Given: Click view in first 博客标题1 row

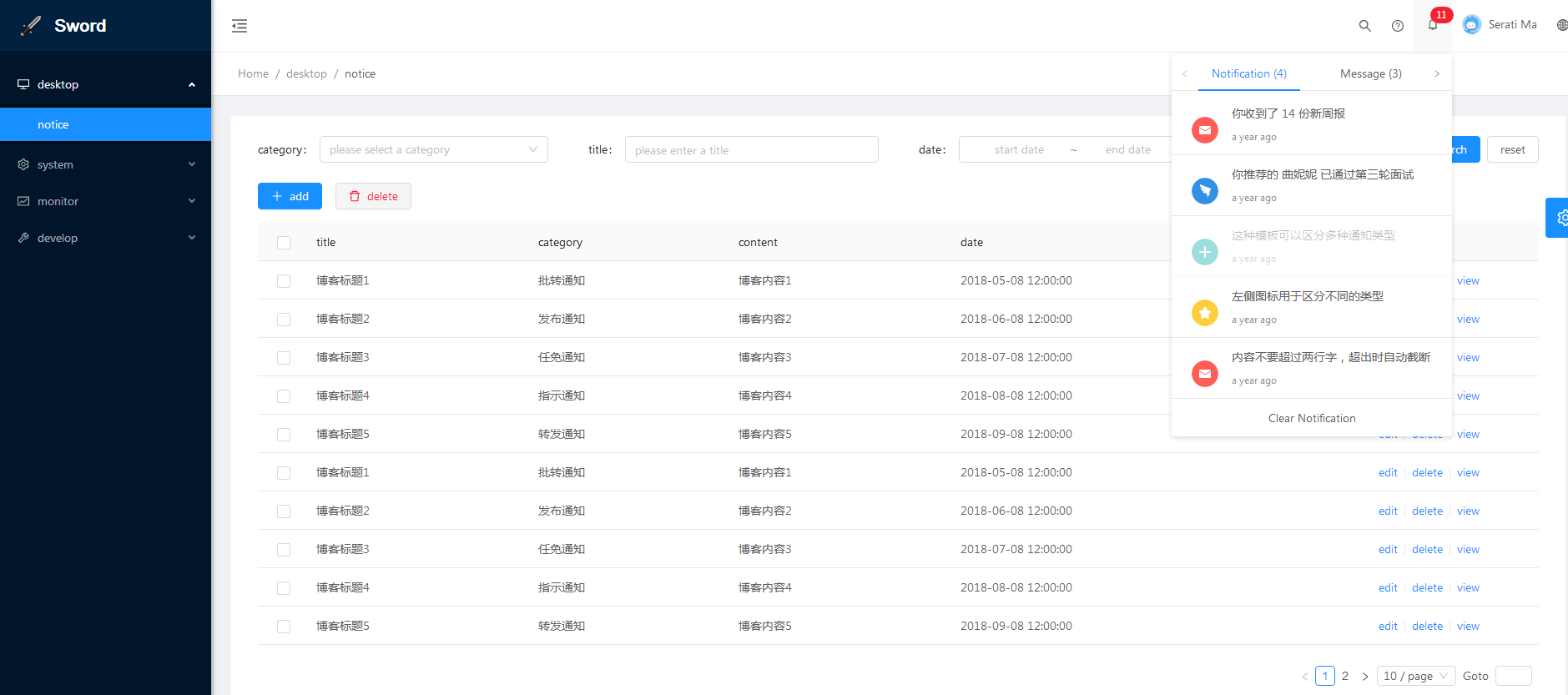Looking at the screenshot, I should 1468,281.
